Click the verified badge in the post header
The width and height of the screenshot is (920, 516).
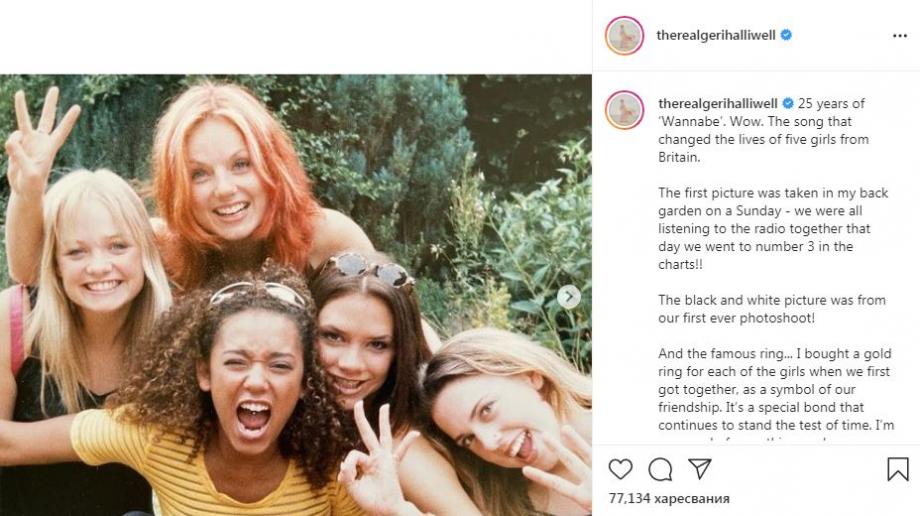tap(786, 35)
